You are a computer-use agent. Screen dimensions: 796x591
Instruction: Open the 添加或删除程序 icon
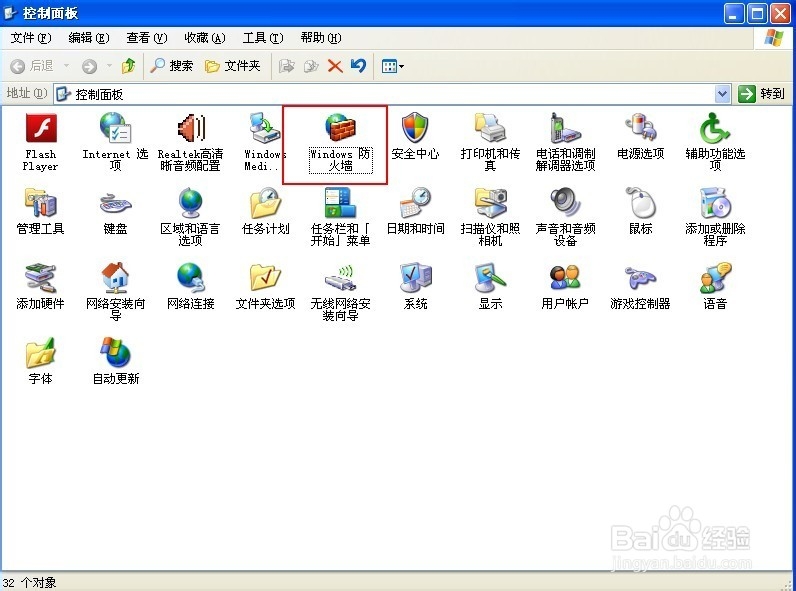[x=715, y=203]
